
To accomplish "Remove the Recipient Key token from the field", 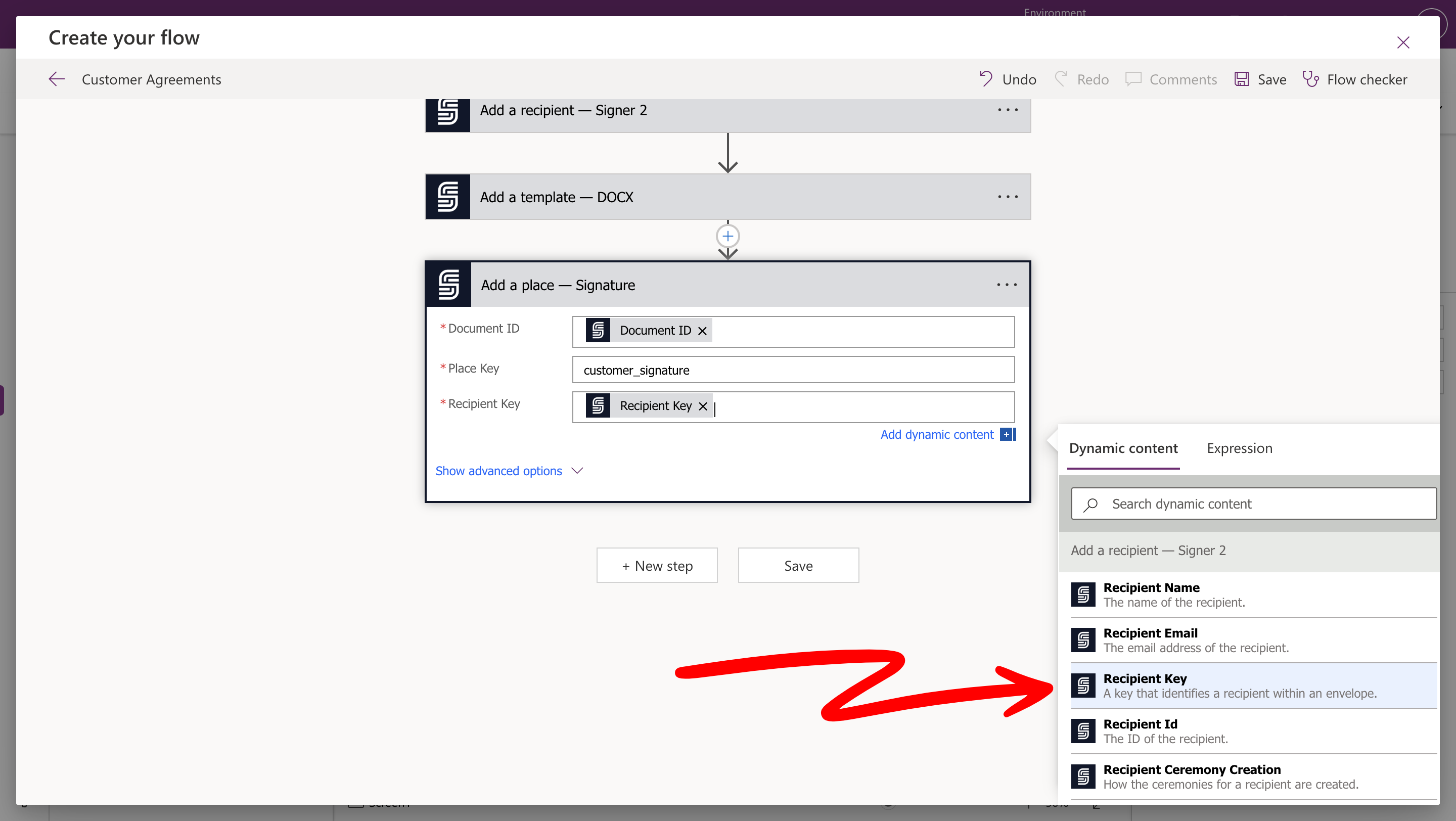I will click(x=703, y=406).
